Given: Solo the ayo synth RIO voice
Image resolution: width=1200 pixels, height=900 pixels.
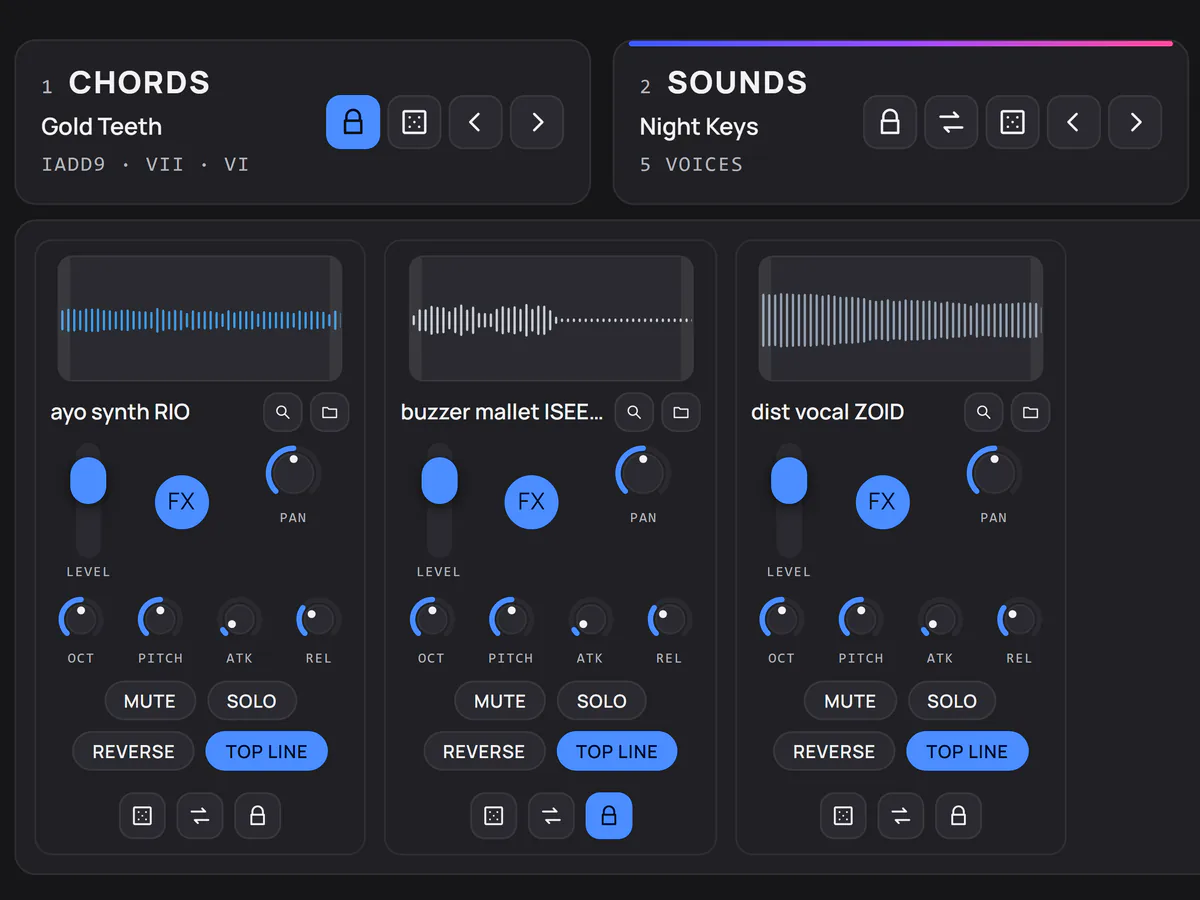Looking at the screenshot, I should click(x=252, y=701).
